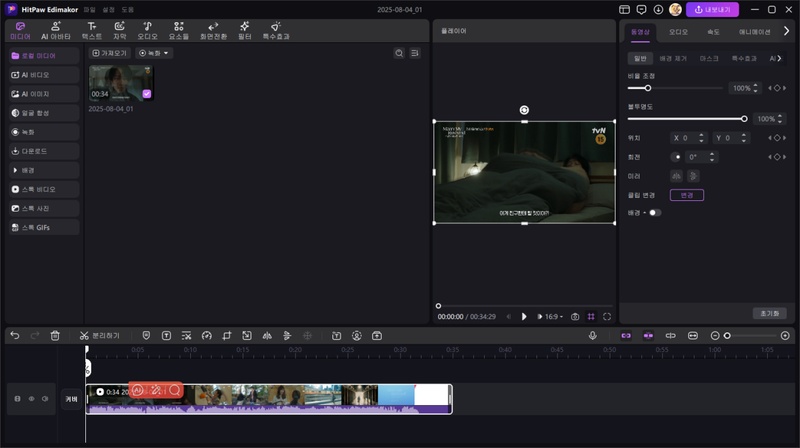Screen dimensions: 800x448
Task: Adjust the 불투명도 opacity slider
Action: tap(687, 119)
